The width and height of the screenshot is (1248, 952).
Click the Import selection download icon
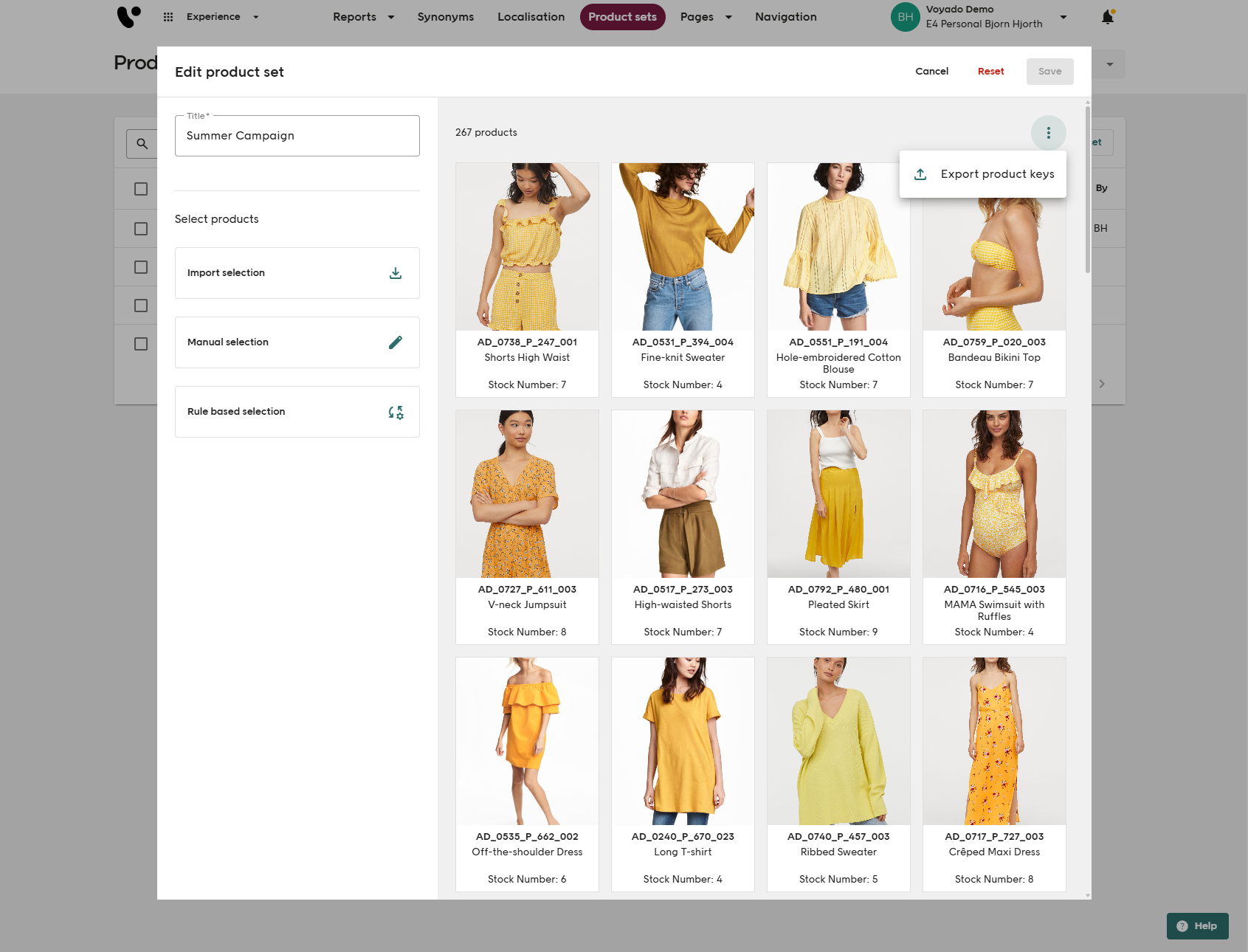tap(396, 273)
